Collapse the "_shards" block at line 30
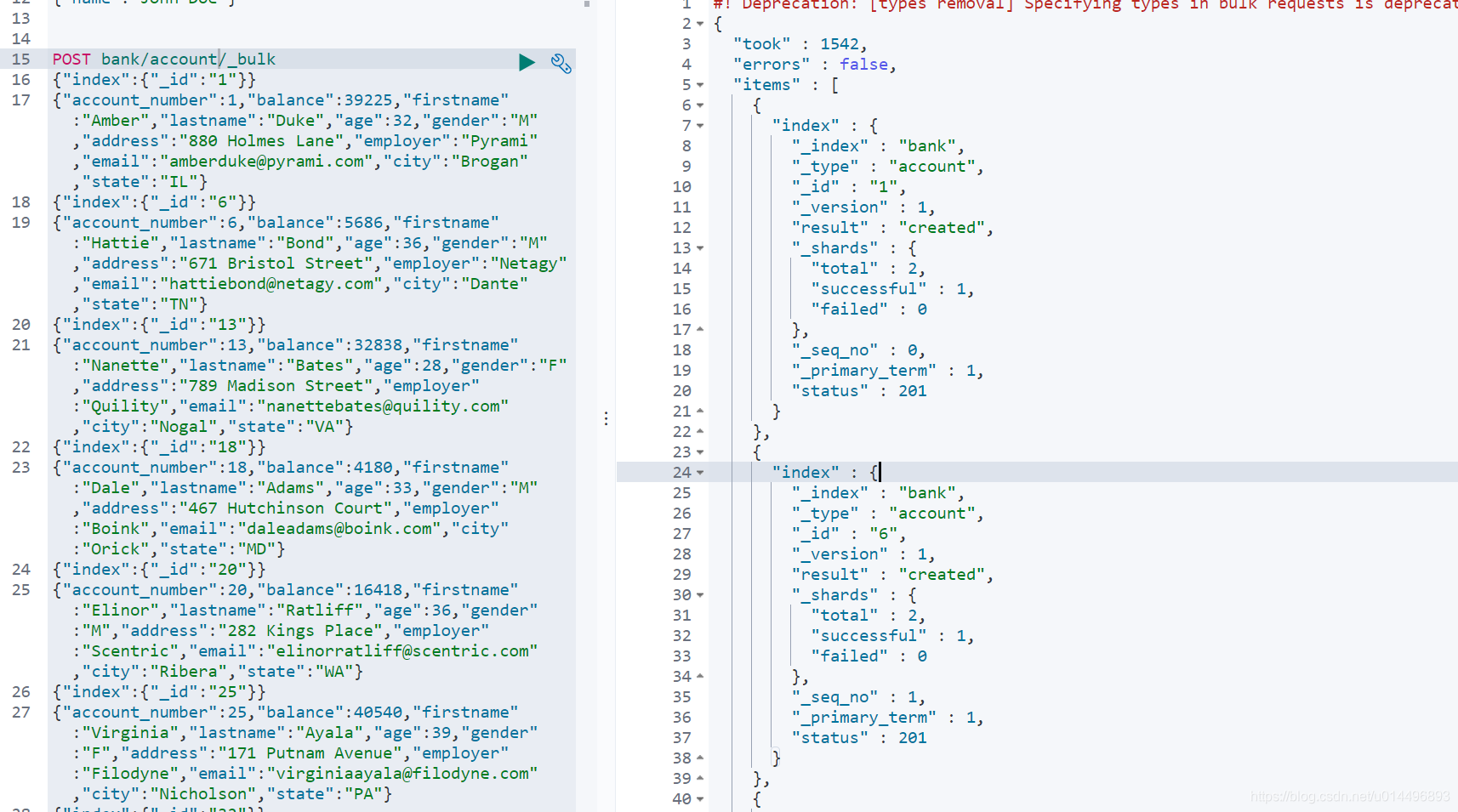This screenshot has height=812, width=1458. (x=700, y=595)
